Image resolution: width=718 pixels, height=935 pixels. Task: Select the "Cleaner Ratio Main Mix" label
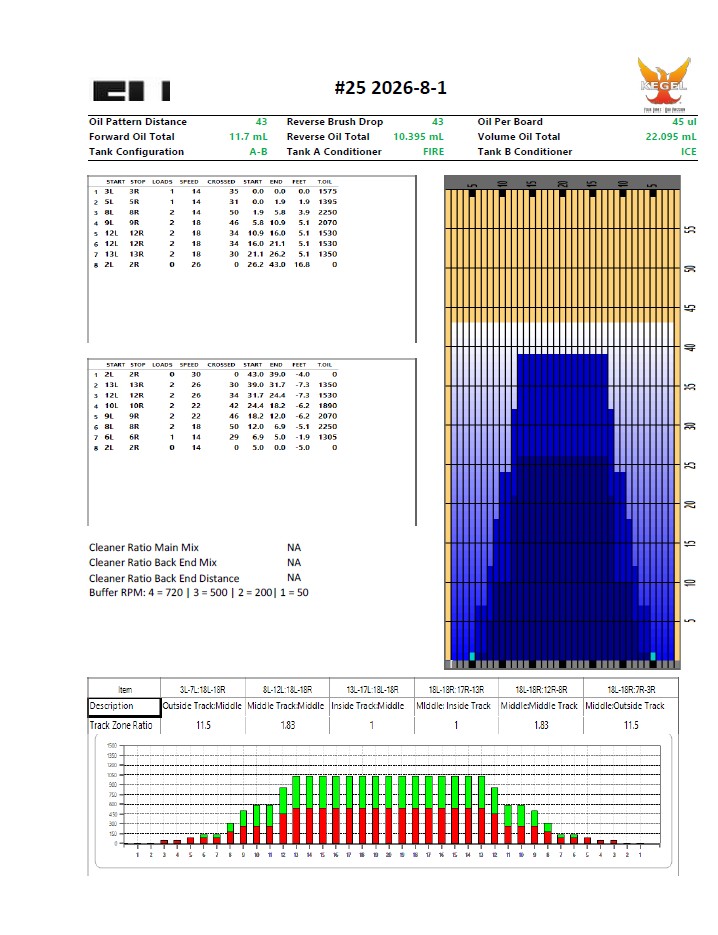144,547
